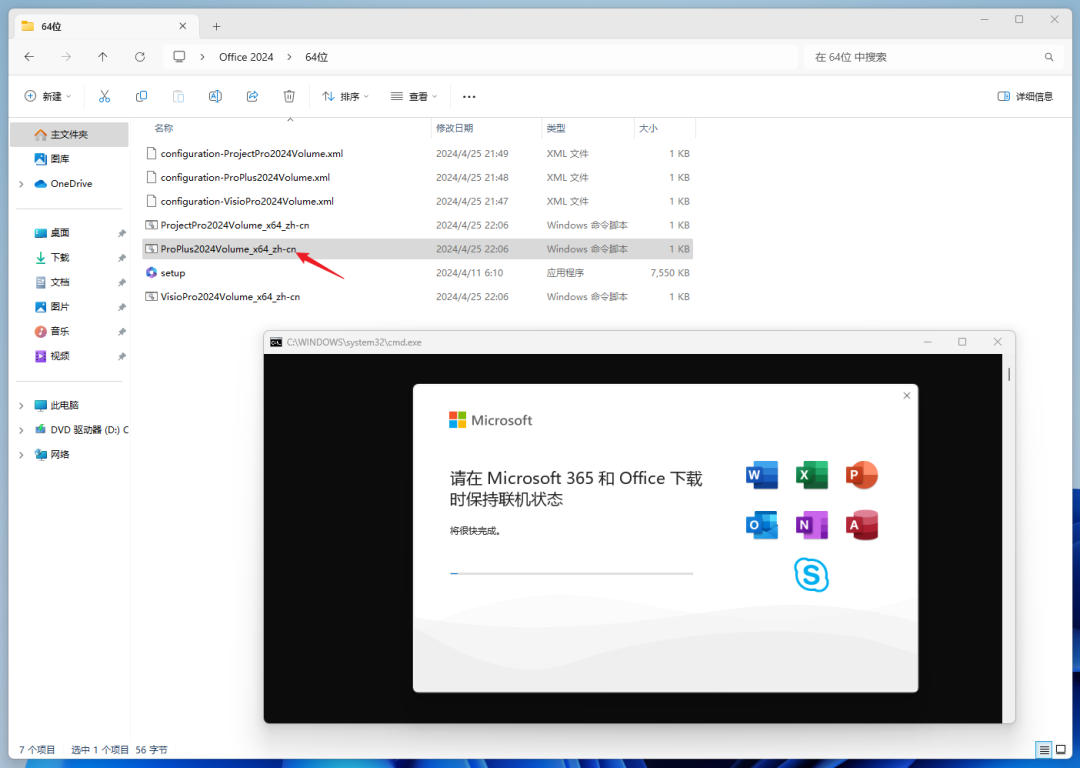Click the Outlook icon in Office installer
Image resolution: width=1080 pixels, height=768 pixels.
pos(762,525)
